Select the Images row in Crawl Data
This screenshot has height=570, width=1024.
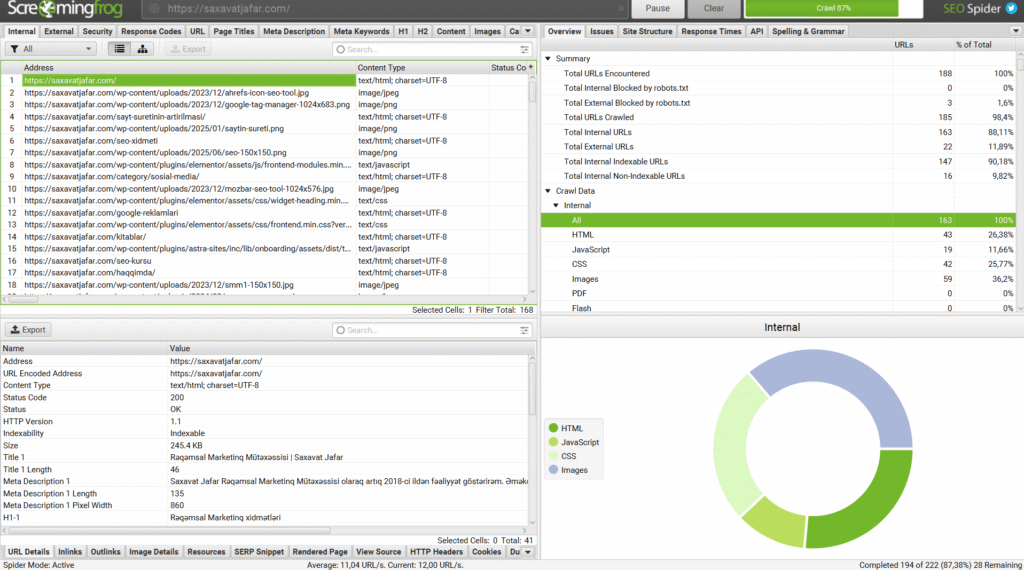coord(585,279)
